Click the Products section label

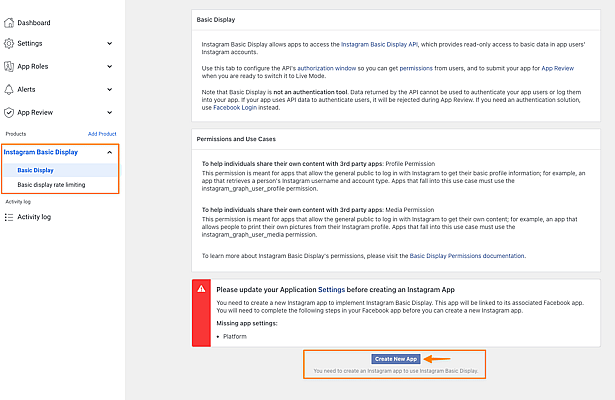[16, 134]
